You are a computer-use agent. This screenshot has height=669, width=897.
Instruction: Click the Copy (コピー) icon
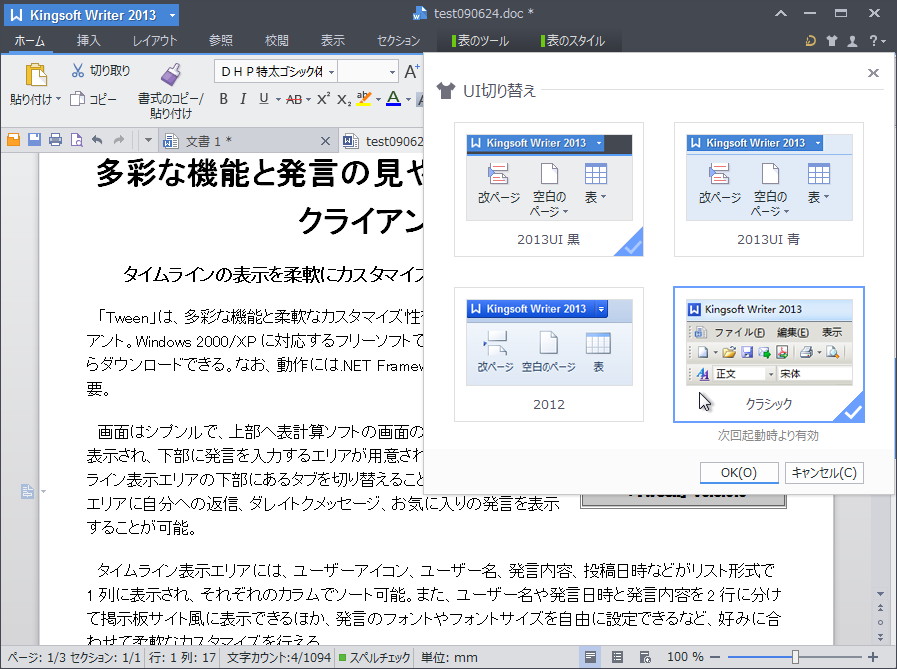coord(77,98)
